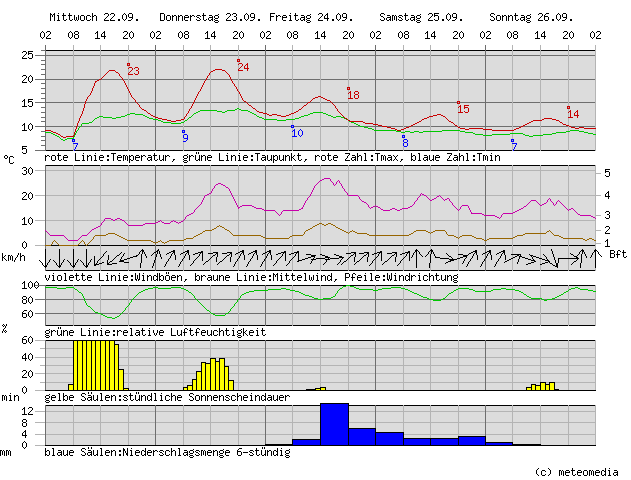Image resolution: width=631 pixels, height=480 pixels.
Task: Click the tallest blue precipitation bar
Action: [x=334, y=424]
